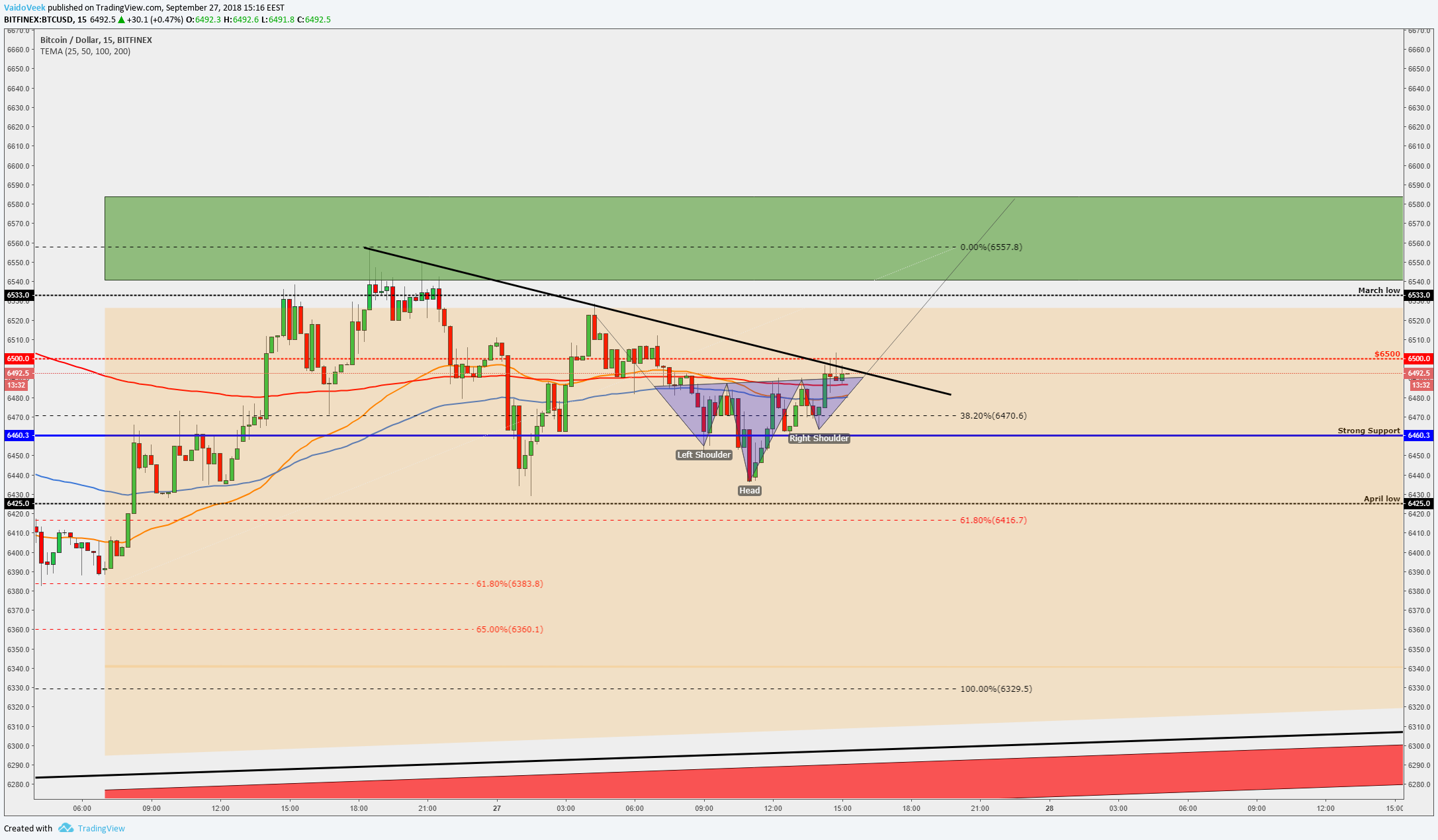Click the TradingView logo icon at bottom
This screenshot has width=1438, height=840.
(66, 828)
